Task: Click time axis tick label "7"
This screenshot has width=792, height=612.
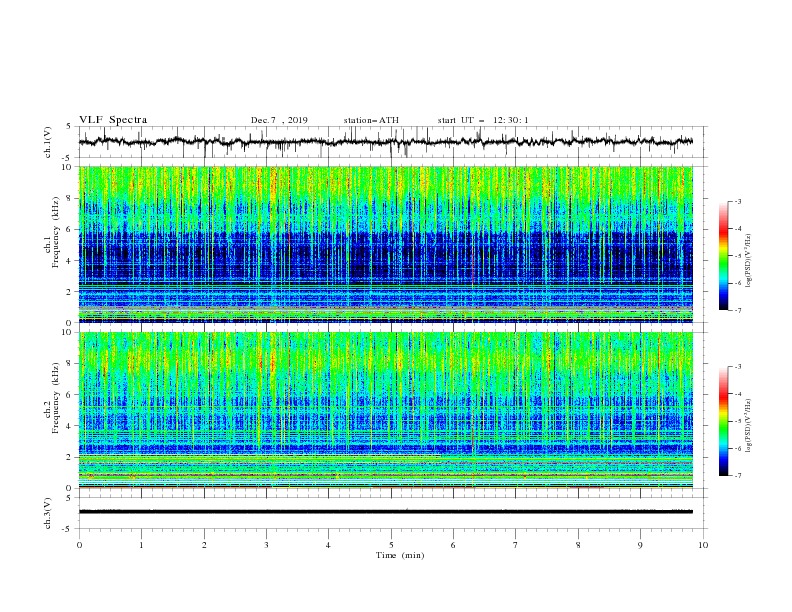Action: (x=516, y=545)
